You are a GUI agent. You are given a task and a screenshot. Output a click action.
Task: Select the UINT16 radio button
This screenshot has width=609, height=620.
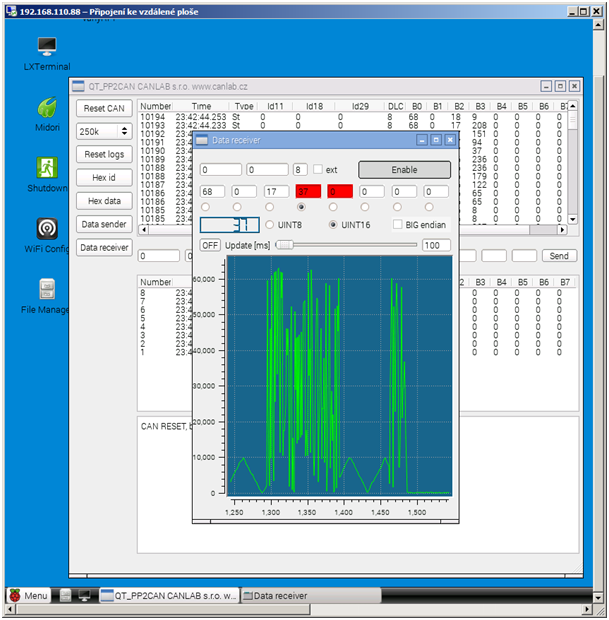[333, 225]
